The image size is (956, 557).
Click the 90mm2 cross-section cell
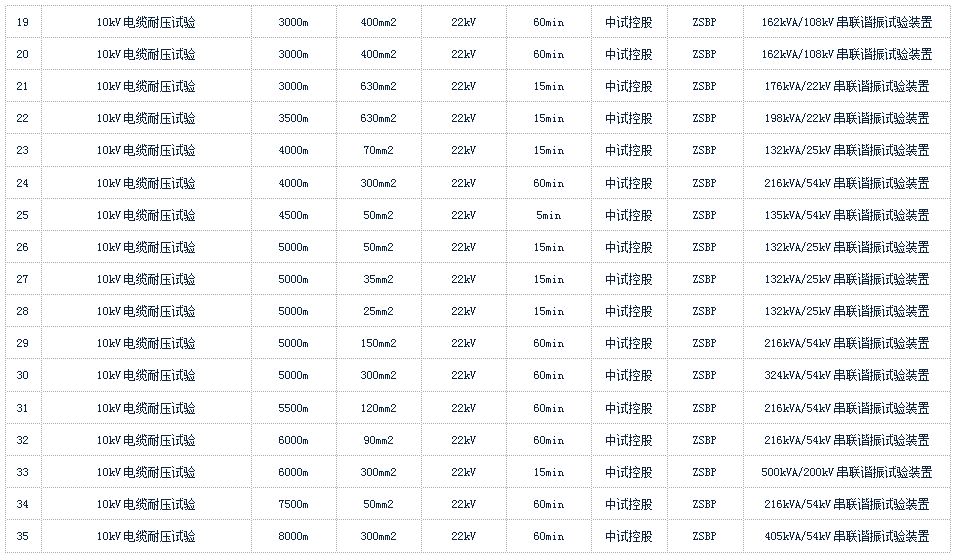378,440
